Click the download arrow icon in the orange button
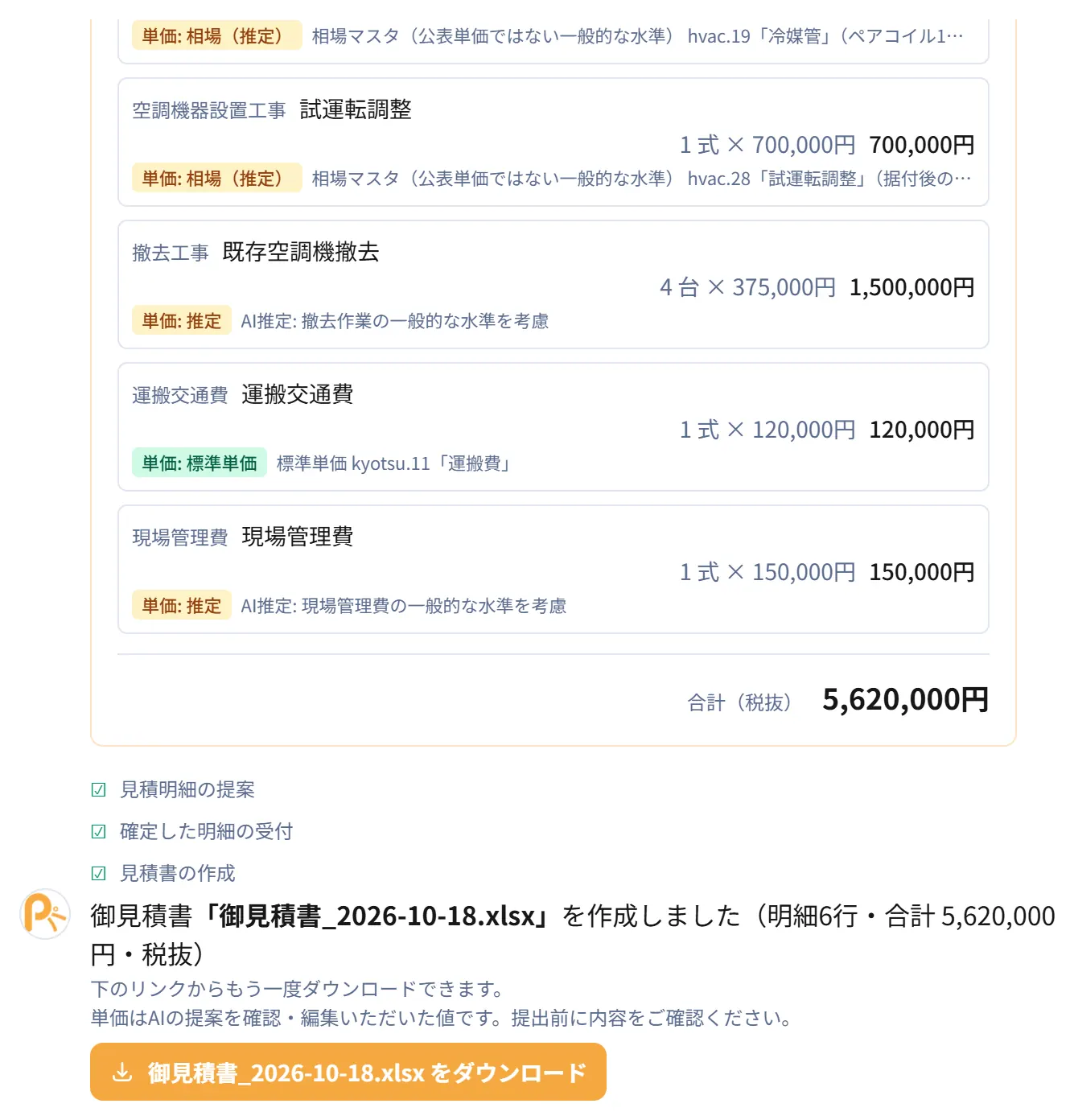The width and height of the screenshot is (1074, 1120). 122,1073
